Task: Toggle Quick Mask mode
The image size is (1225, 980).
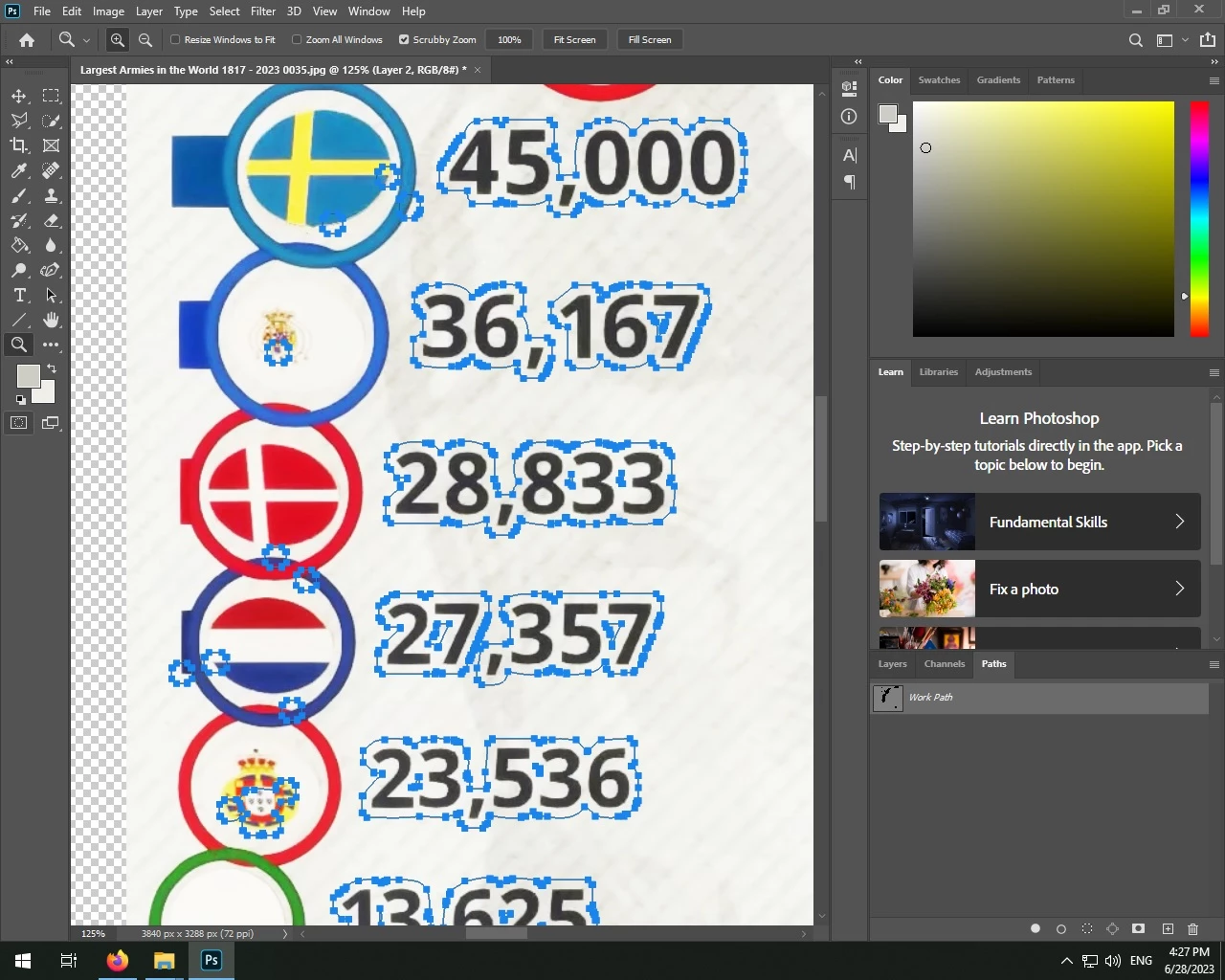Action: 19,423
